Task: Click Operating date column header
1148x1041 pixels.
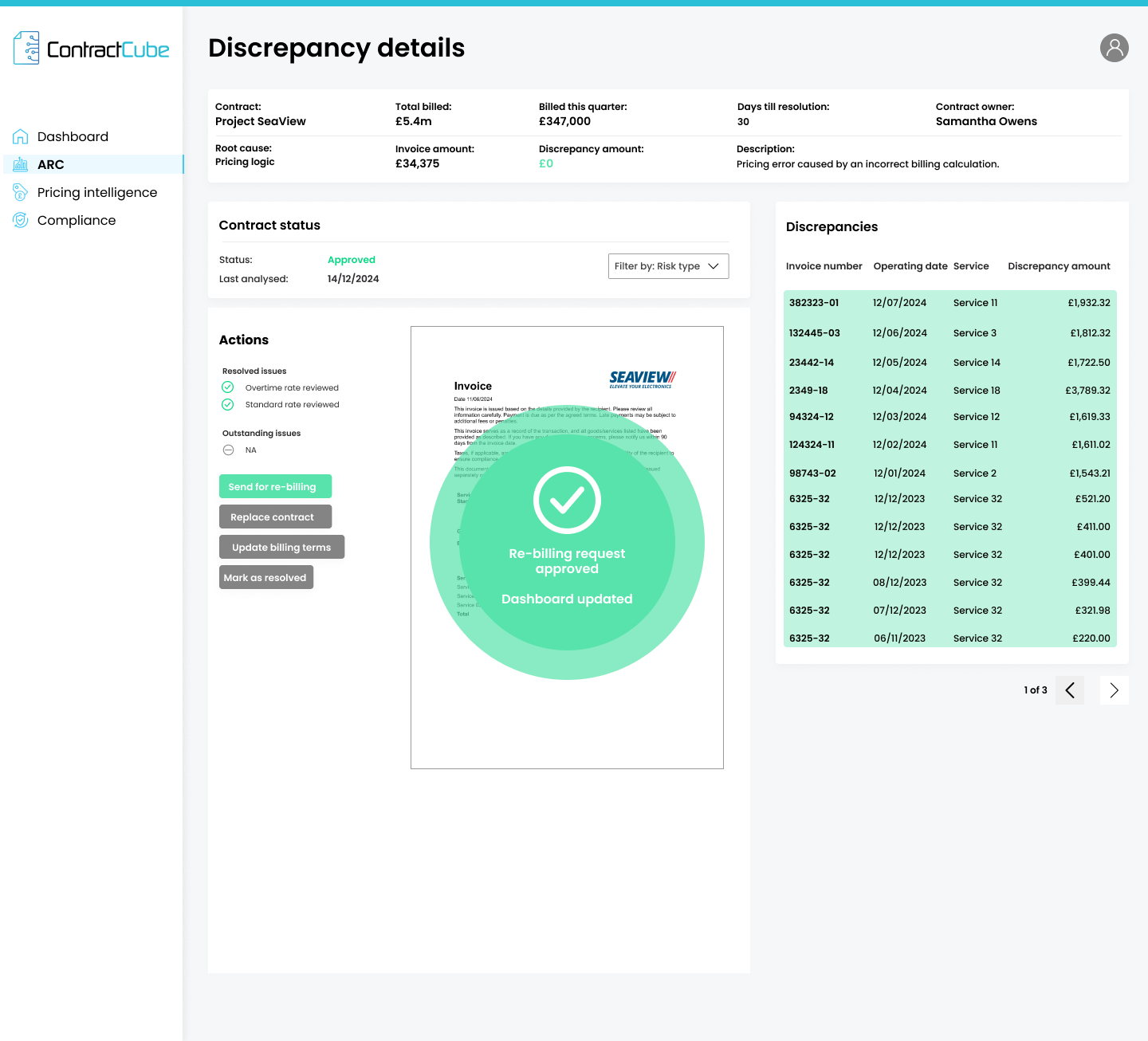Action: 910,266
